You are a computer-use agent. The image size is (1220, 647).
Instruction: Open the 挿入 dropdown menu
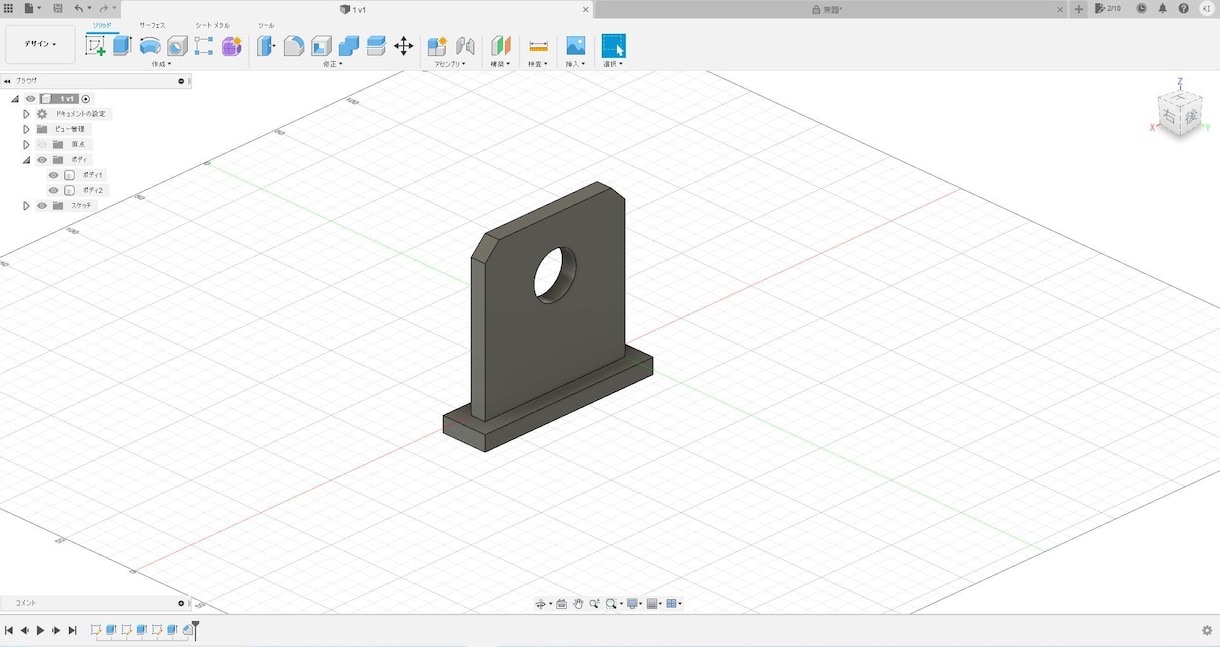point(576,64)
